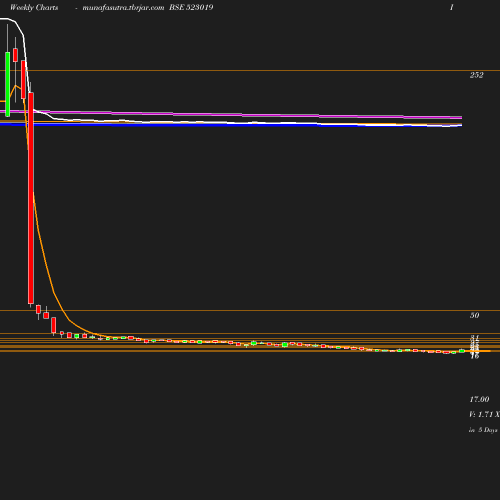Click the 17.00 last price value
This screenshot has height=500, width=500.
coord(479,399)
